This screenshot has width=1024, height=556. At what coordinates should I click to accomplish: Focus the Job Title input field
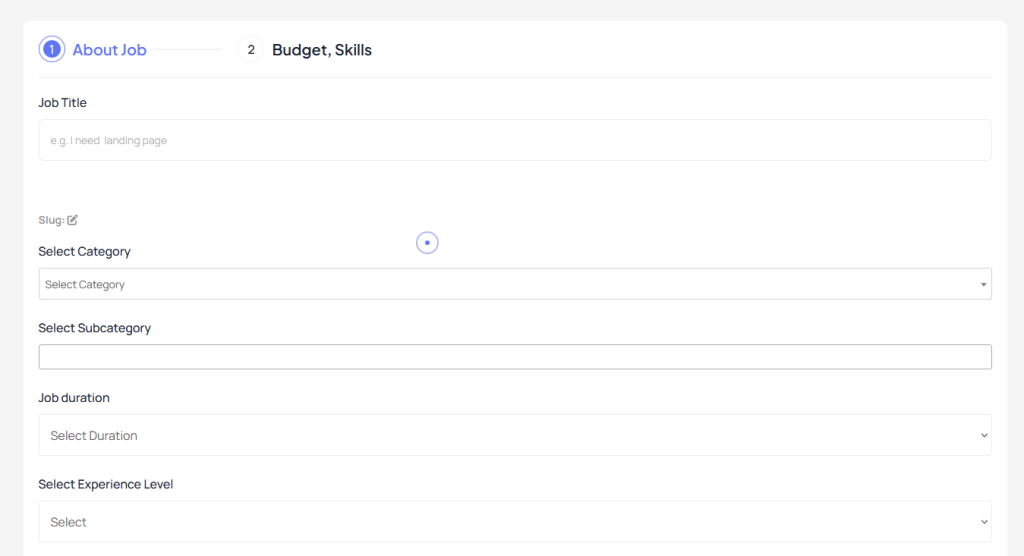tap(515, 140)
